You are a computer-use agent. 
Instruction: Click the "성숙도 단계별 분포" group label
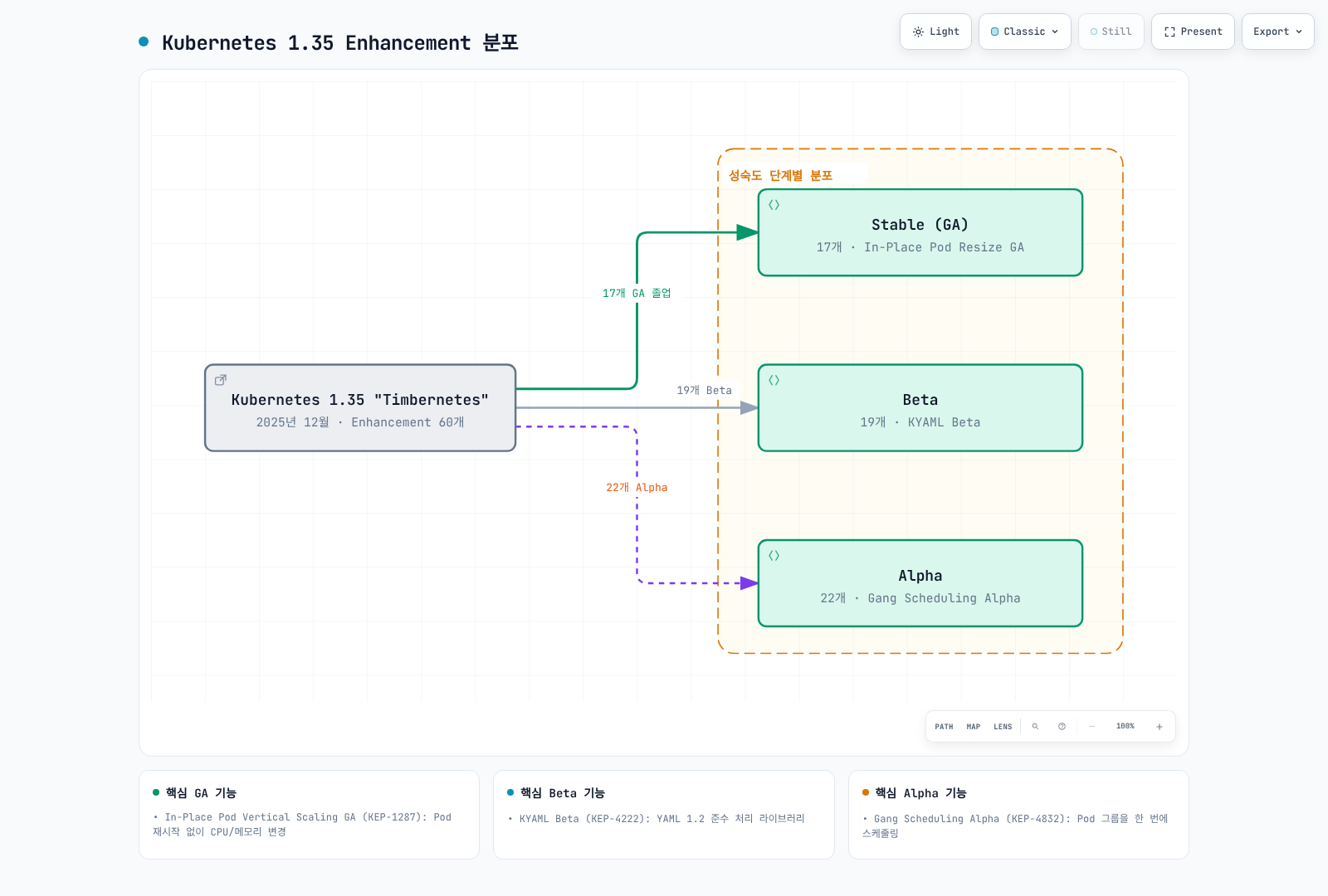click(780, 175)
